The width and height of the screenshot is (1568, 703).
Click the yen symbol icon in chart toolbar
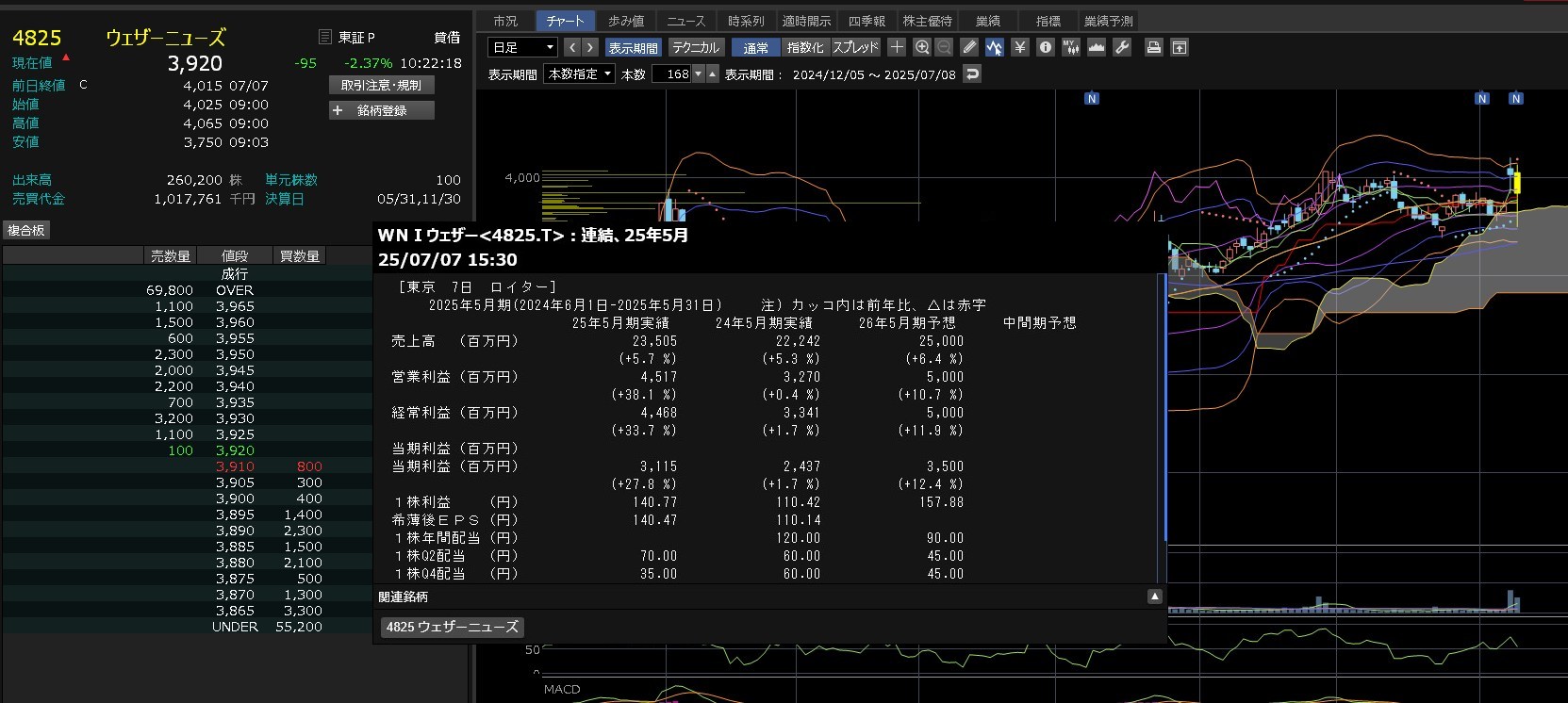click(x=1020, y=47)
